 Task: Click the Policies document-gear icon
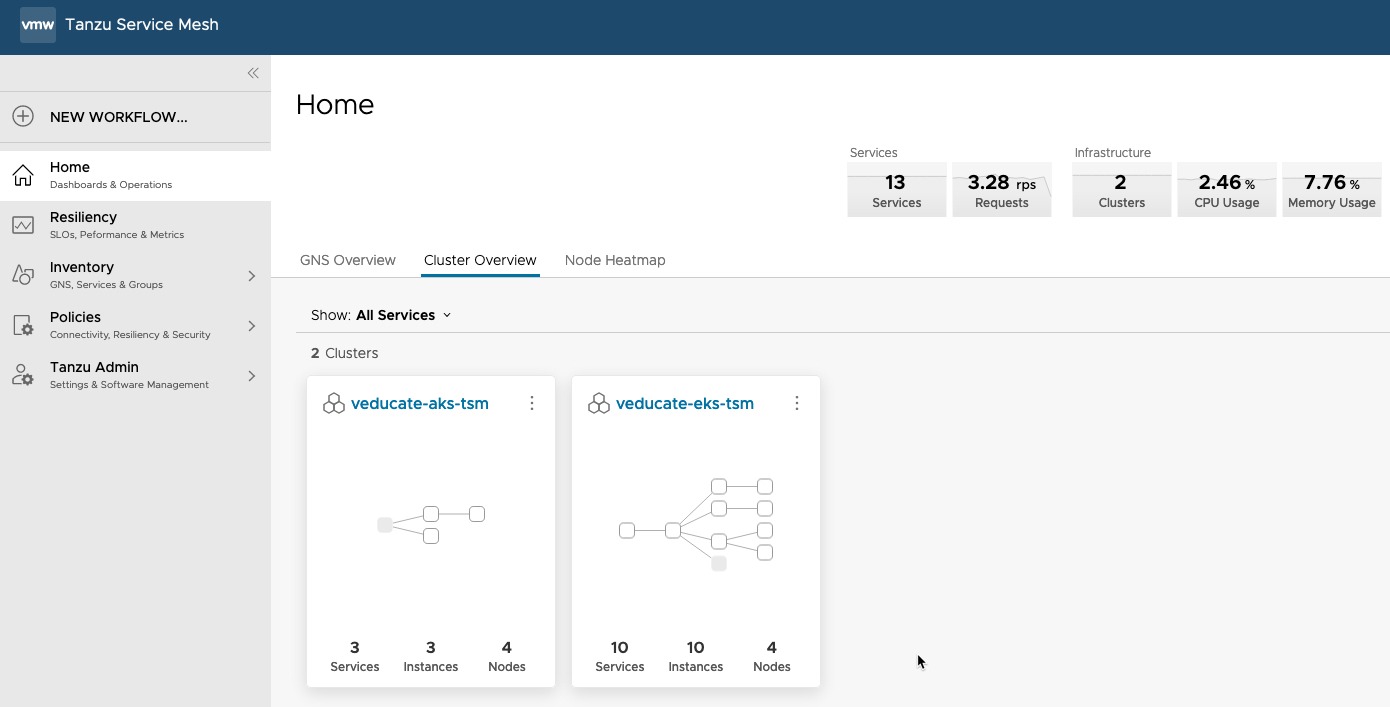click(23, 325)
